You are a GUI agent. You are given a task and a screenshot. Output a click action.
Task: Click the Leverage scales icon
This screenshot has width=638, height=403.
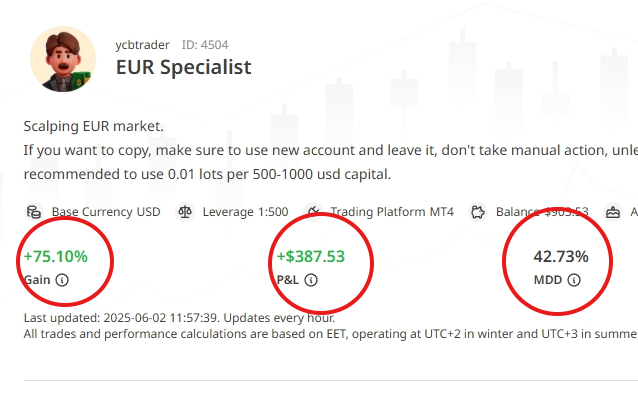pos(184,212)
